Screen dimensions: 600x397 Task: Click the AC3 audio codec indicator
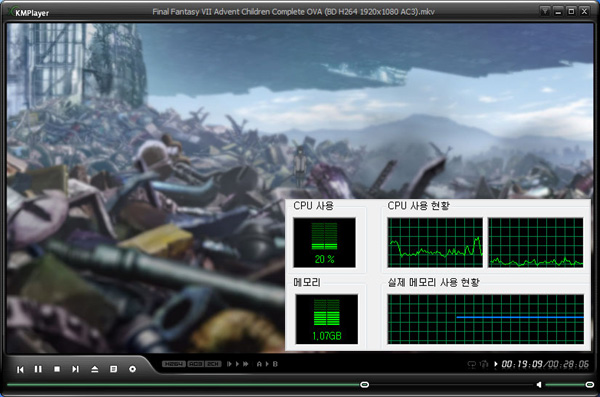point(196,364)
